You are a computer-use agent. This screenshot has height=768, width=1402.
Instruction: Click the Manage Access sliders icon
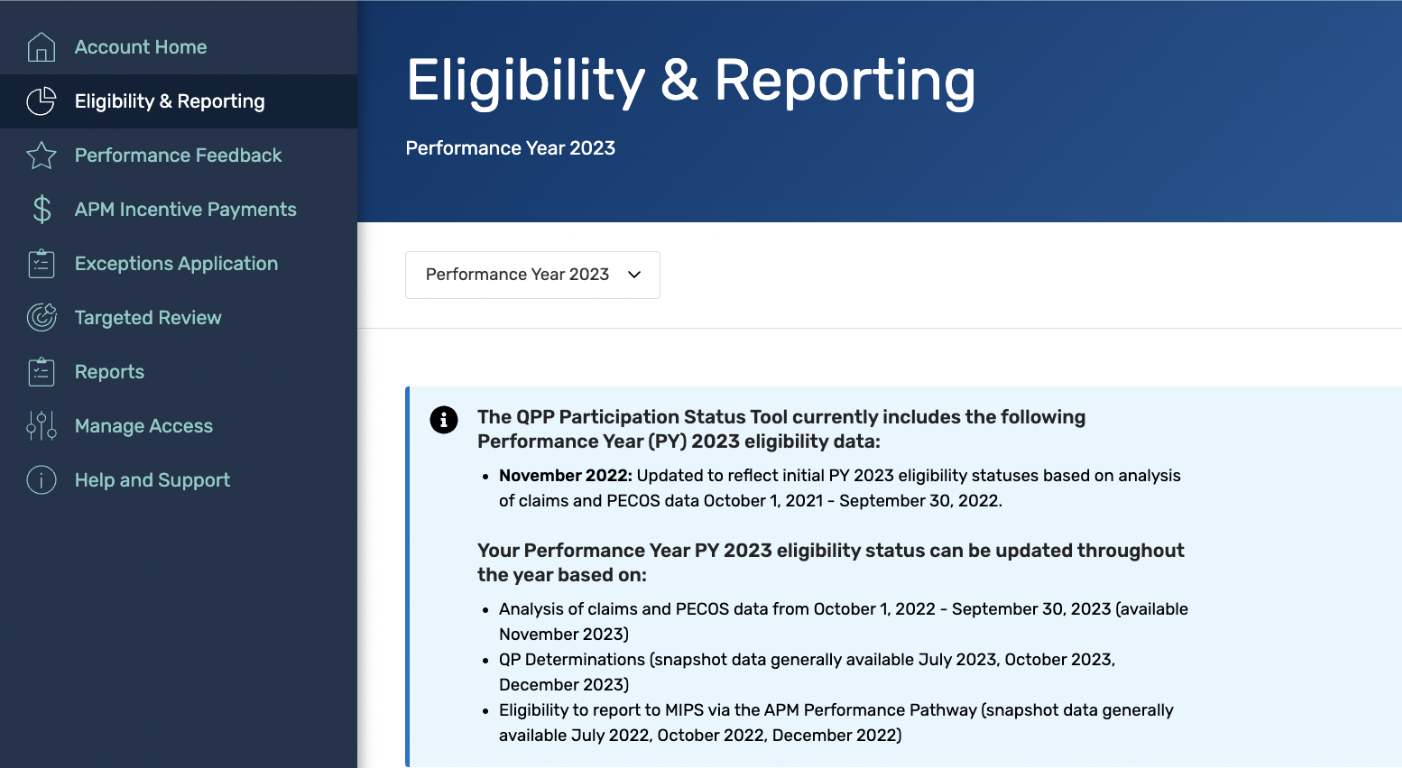coord(41,425)
